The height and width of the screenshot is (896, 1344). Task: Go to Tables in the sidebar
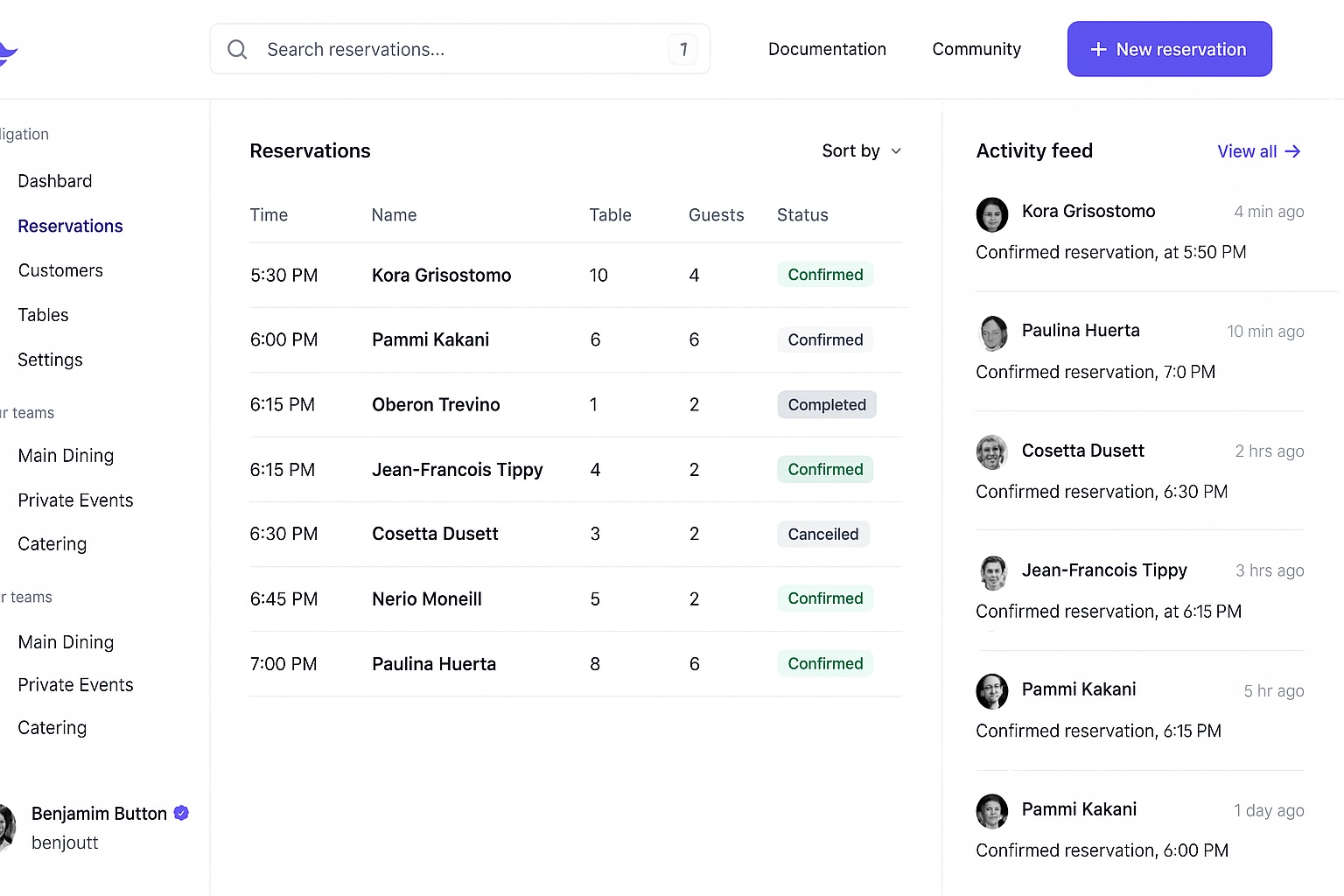pos(43,315)
